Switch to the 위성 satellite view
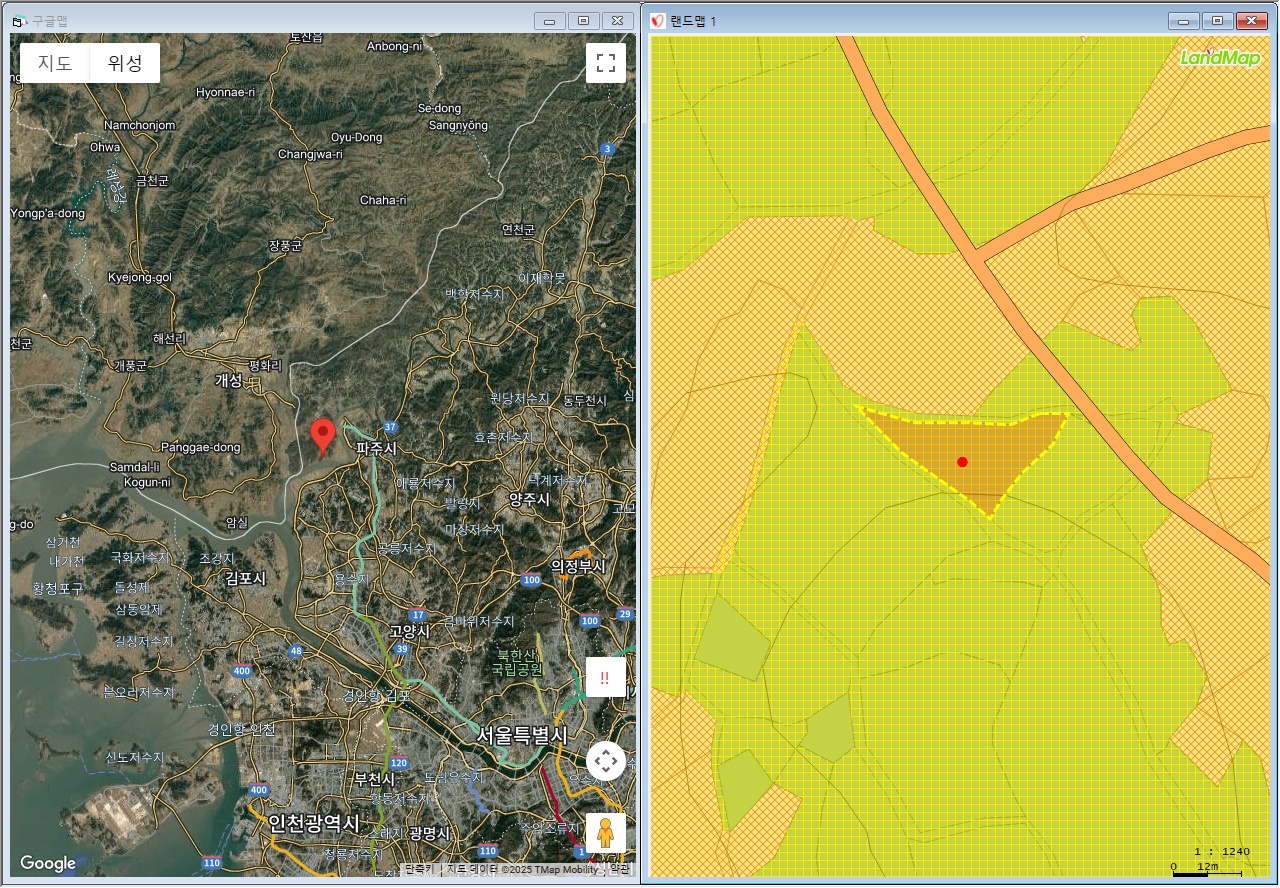 125,63
